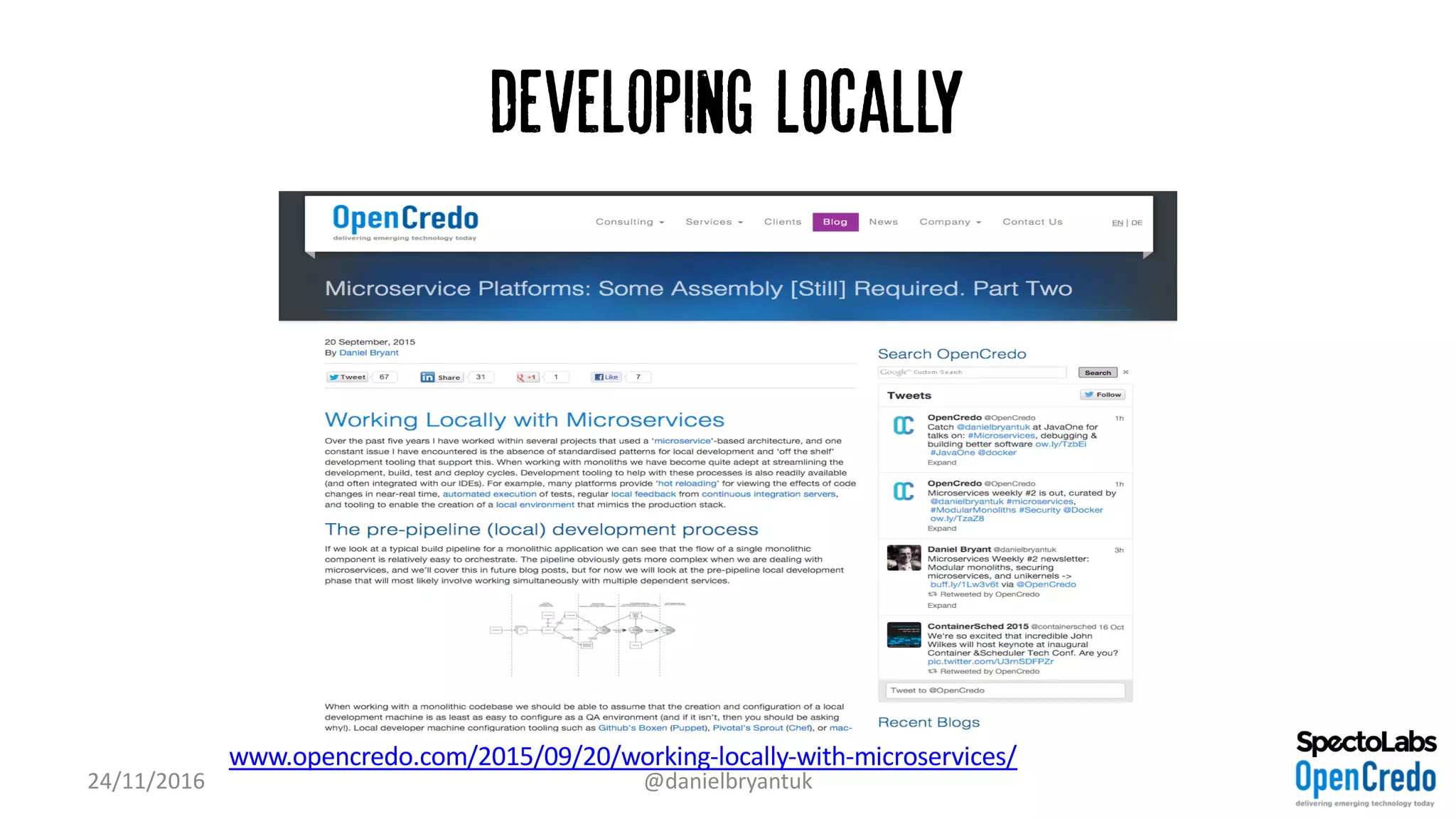Viewport: 1456px width, 819px height.
Task: Click ContainerSched 2015 tweet avatar
Action: click(x=904, y=635)
